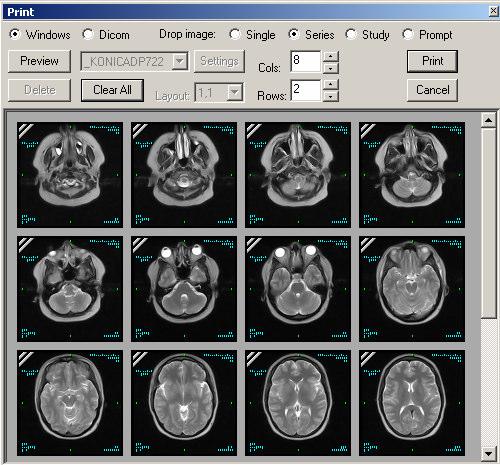Select the Windows printing radio button
The width and height of the screenshot is (500, 465).
15,34
